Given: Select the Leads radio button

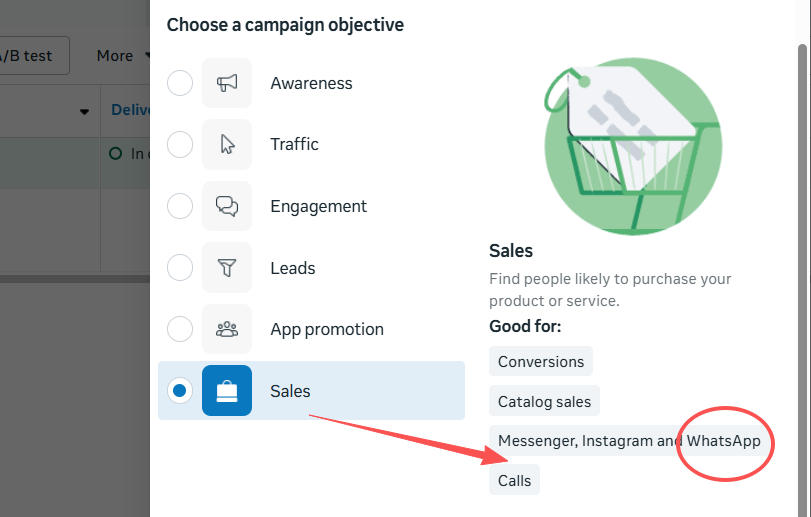Looking at the screenshot, I should click(180, 268).
